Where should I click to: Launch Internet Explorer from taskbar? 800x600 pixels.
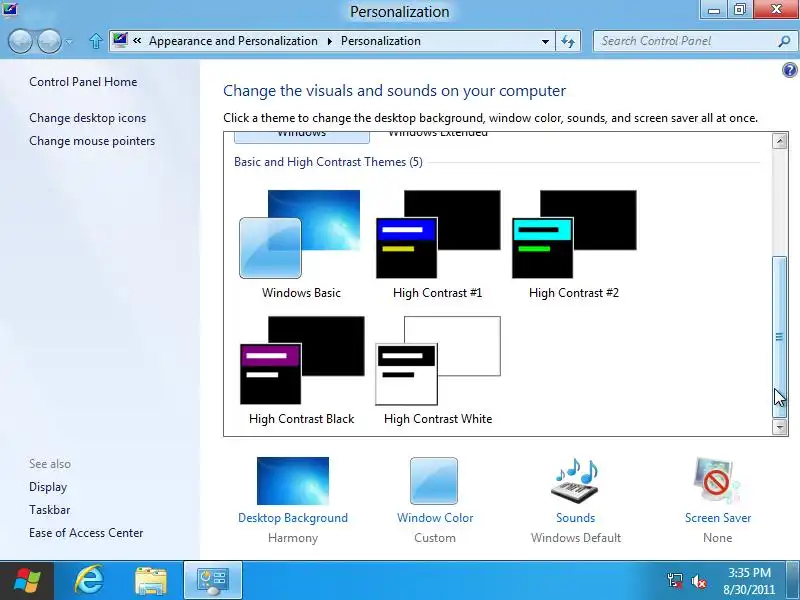[89, 581]
